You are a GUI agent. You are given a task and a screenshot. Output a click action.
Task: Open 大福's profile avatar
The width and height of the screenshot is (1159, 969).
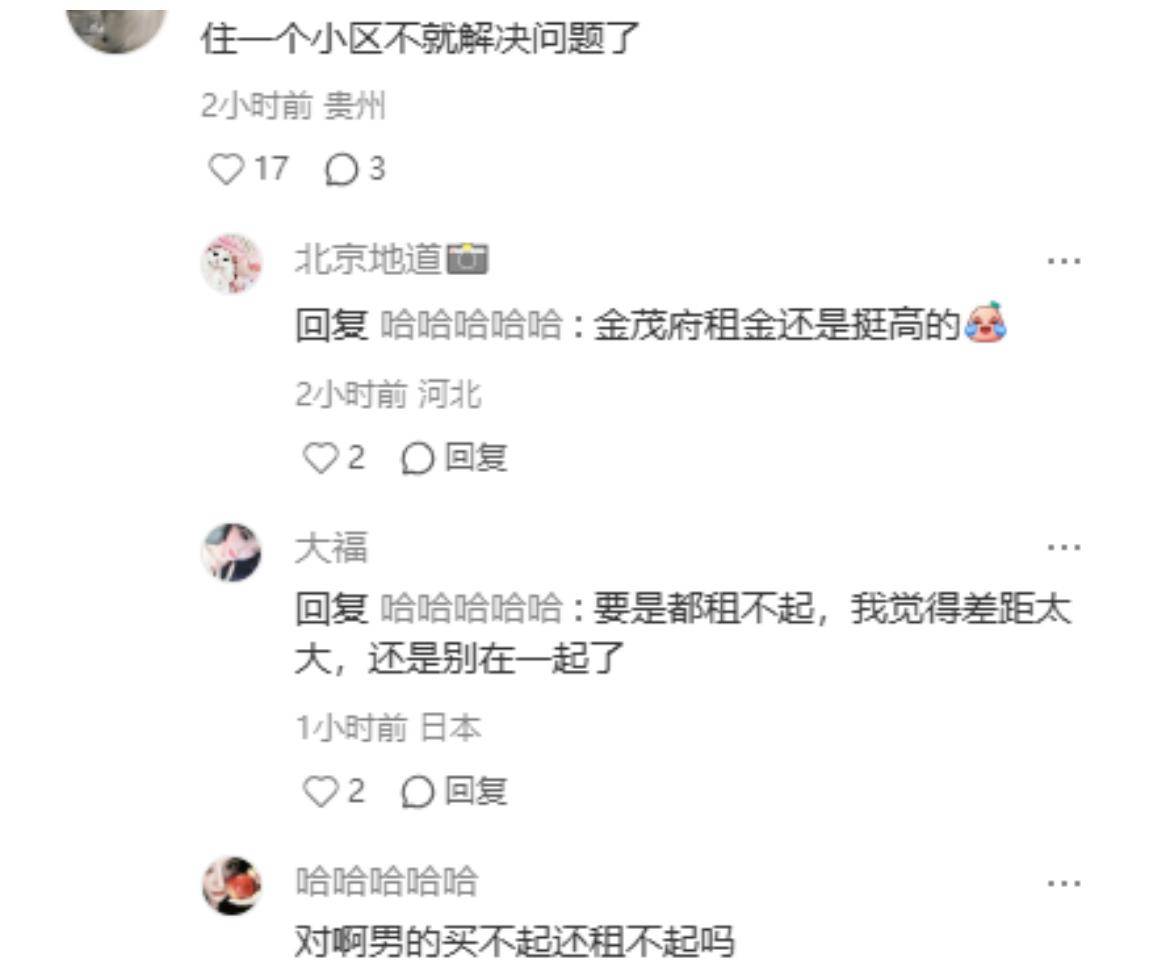pyautogui.click(x=231, y=552)
